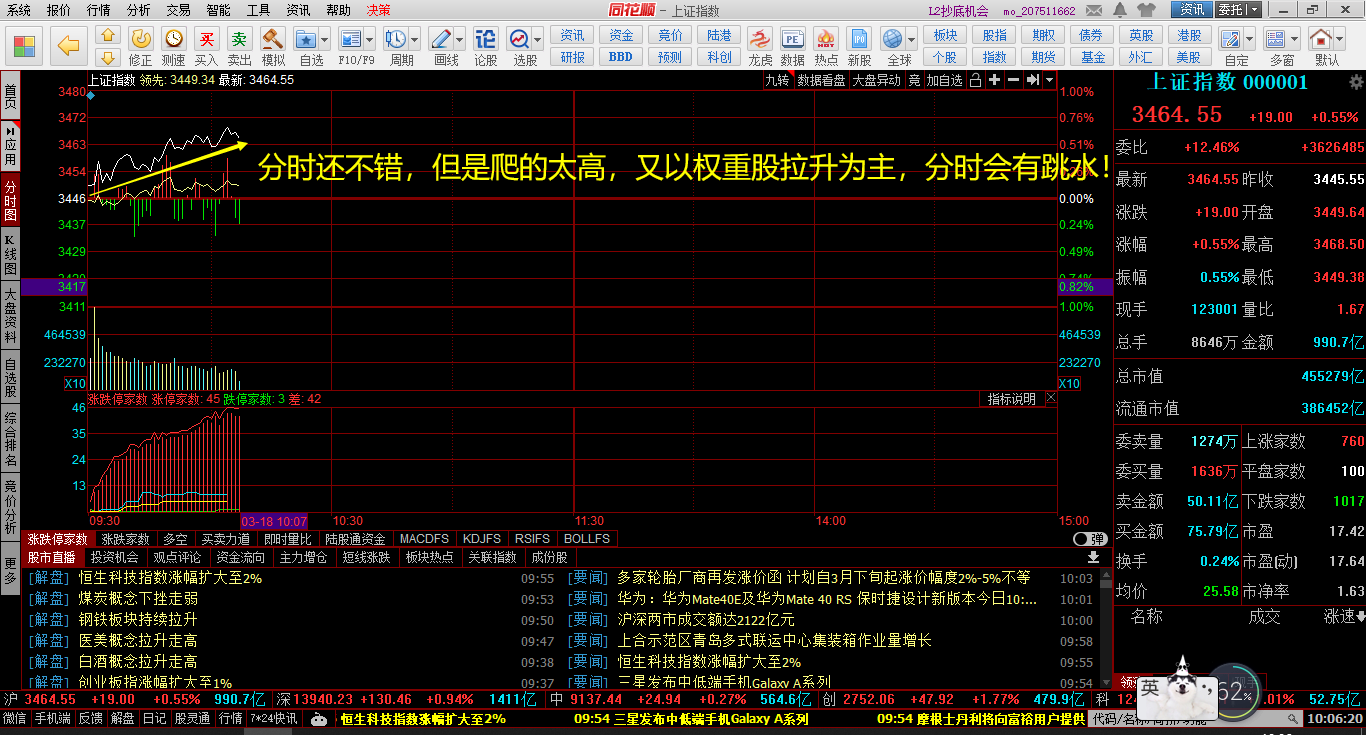
Task: Toggle the 弹 popup switch
Action: (x=1090, y=539)
